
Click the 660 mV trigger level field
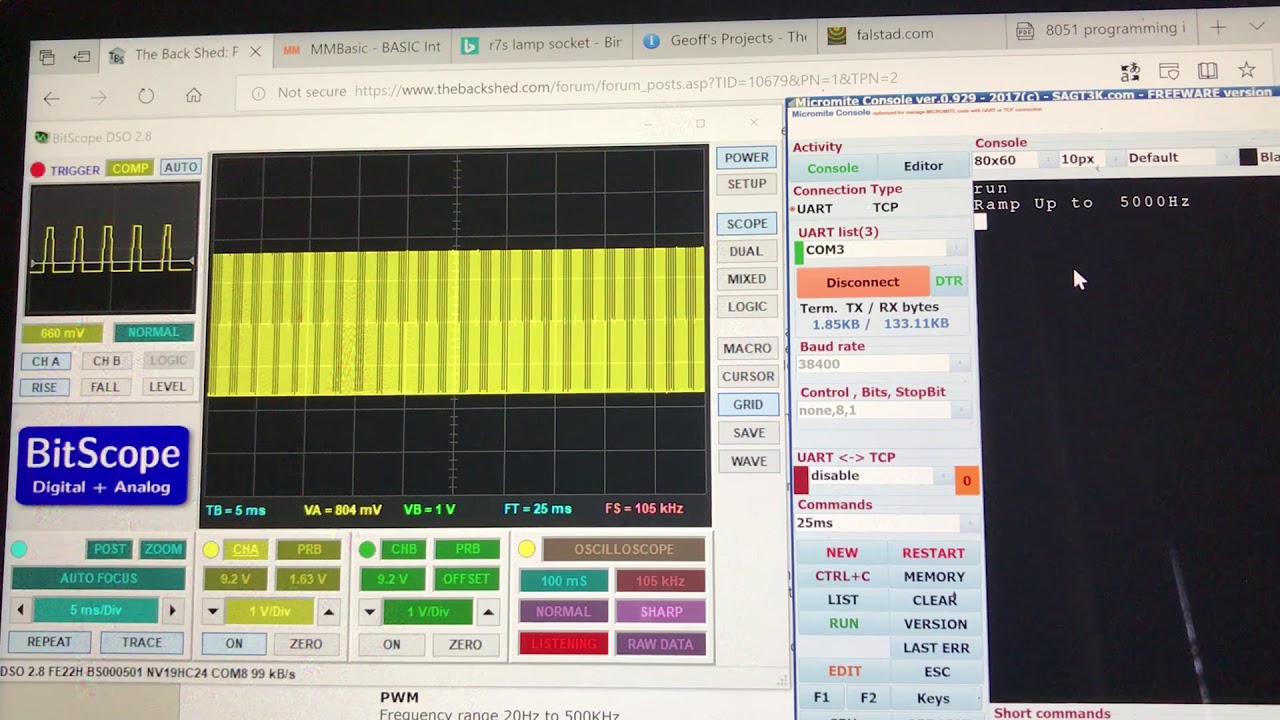click(x=63, y=333)
